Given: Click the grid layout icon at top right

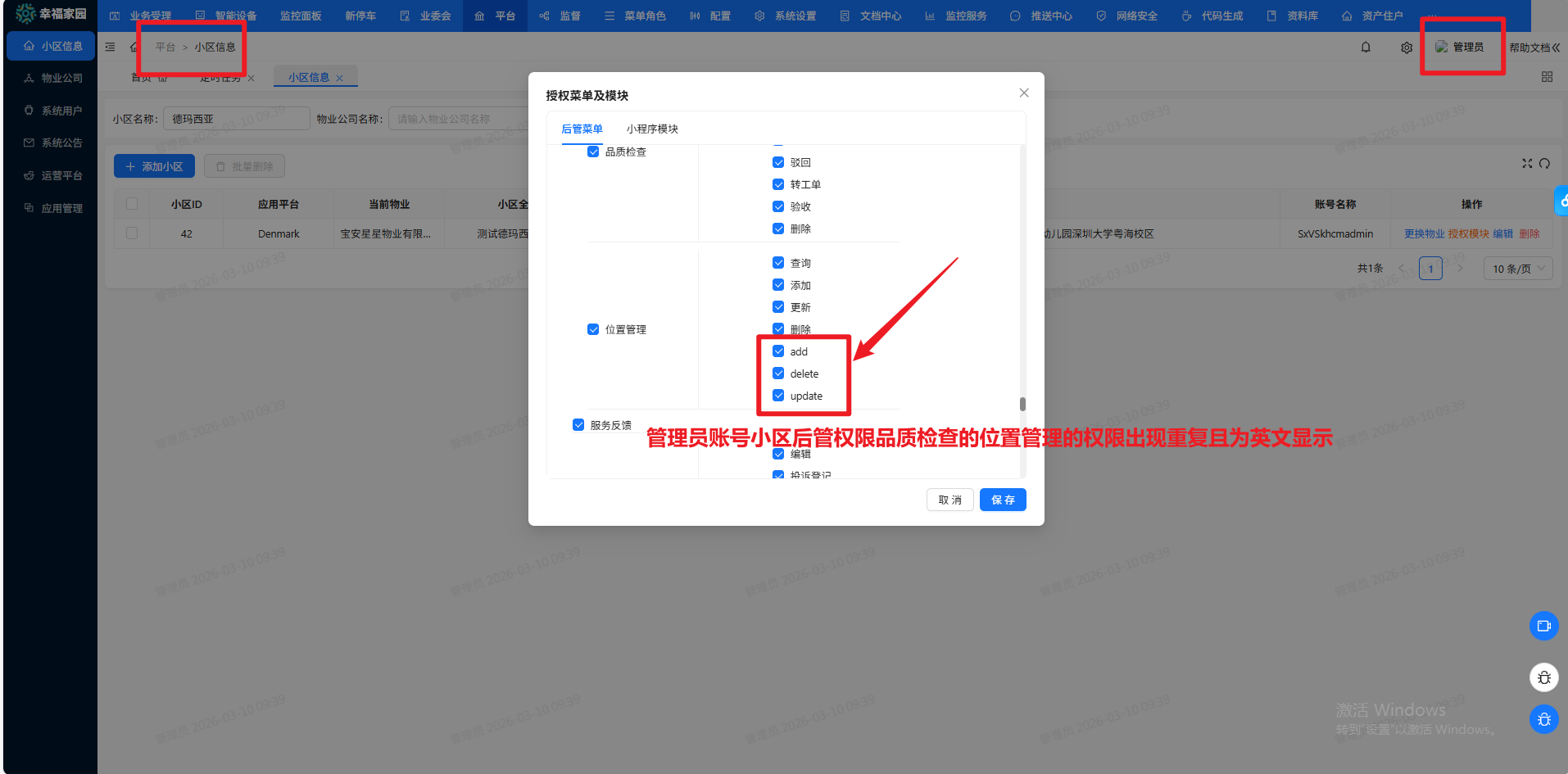Looking at the screenshot, I should coord(1547,77).
